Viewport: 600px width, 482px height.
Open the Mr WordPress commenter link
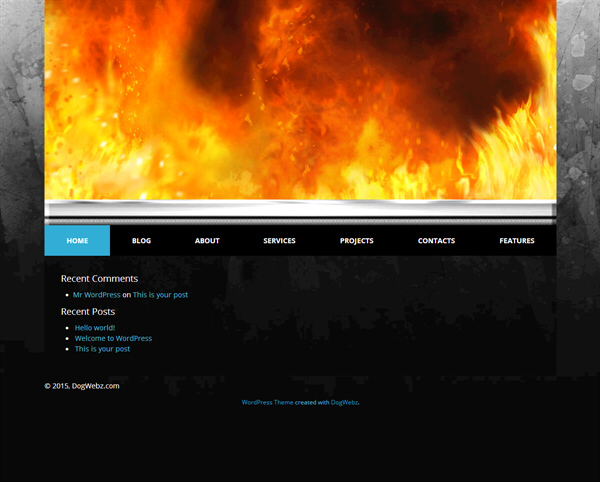click(x=96, y=295)
